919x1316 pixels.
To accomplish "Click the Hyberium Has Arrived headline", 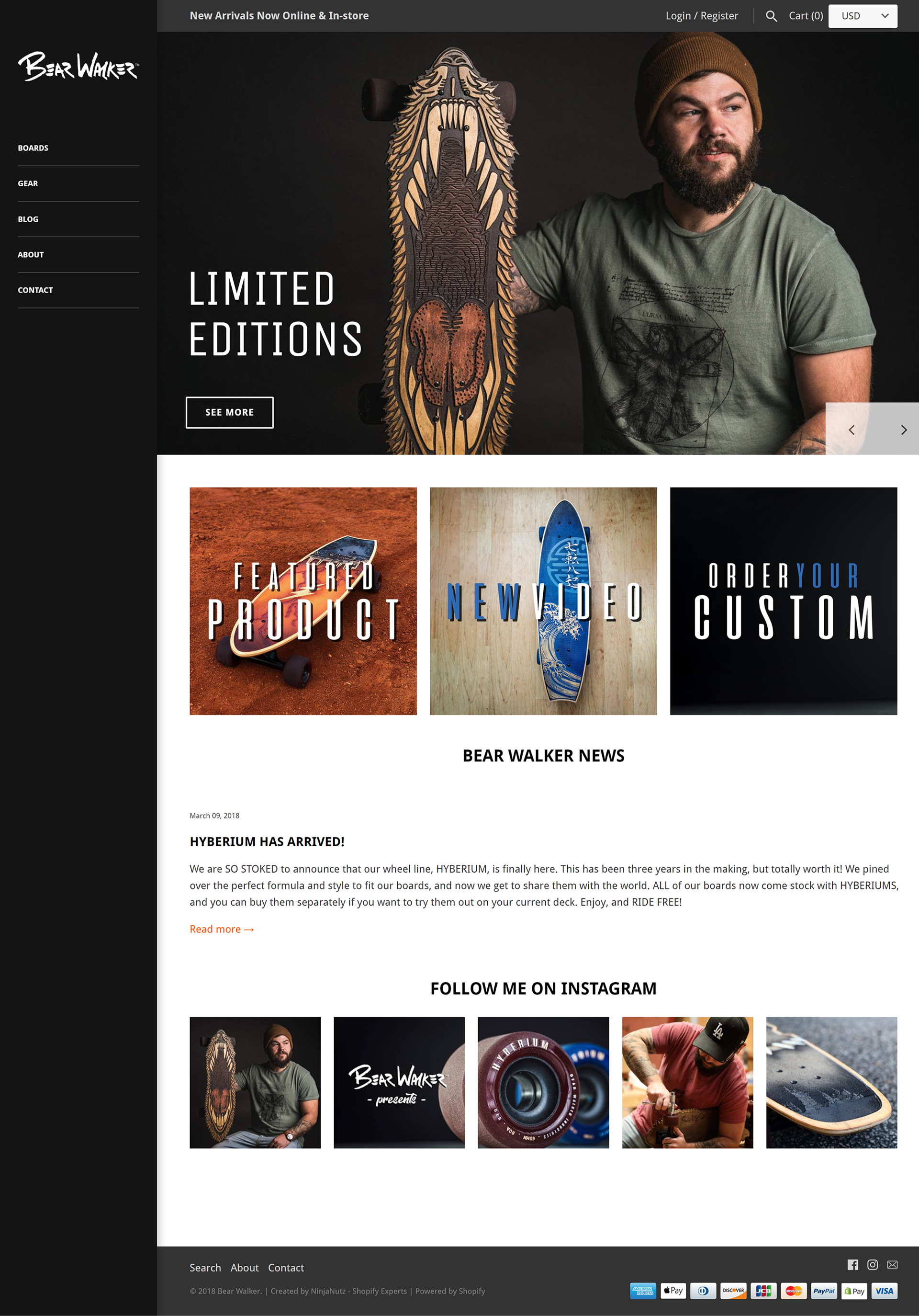I will click(267, 841).
